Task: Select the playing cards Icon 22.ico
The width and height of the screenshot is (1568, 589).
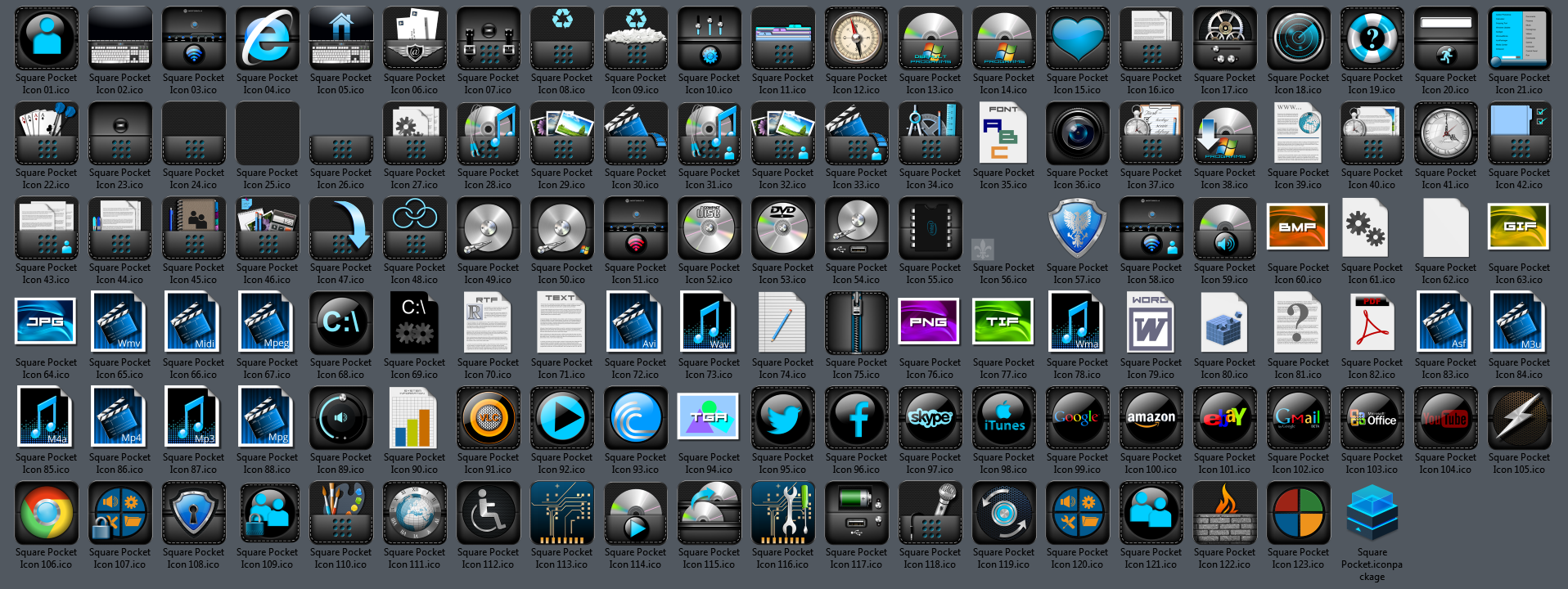Action: 47,133
